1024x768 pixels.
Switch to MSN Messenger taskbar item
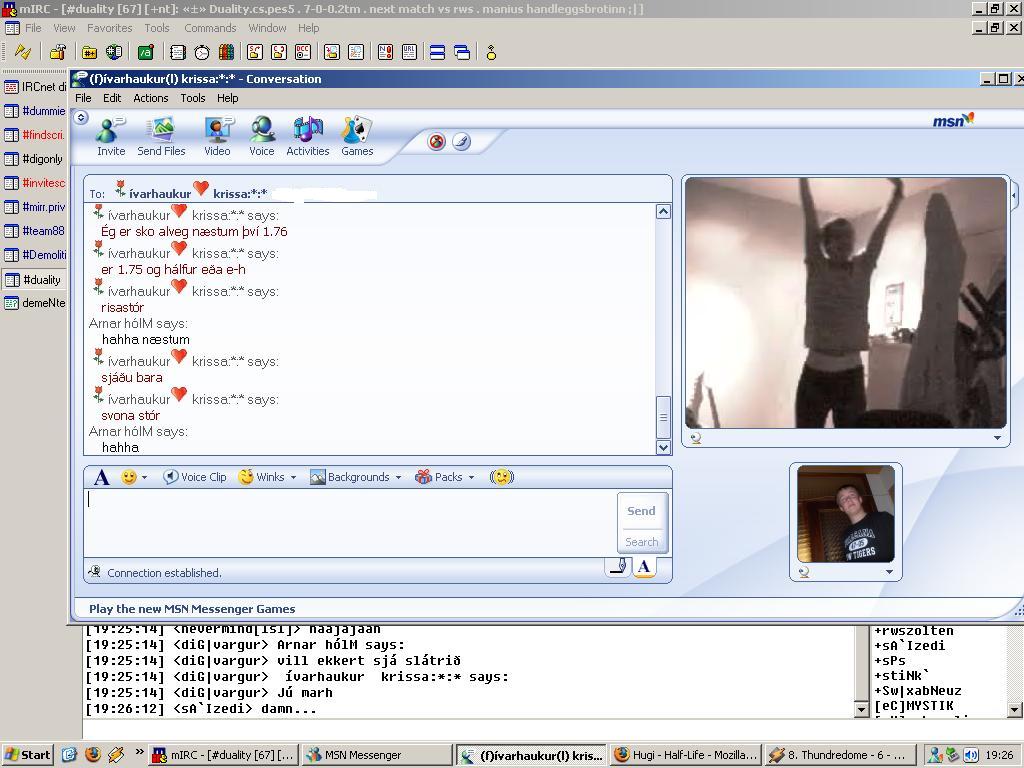(377, 755)
